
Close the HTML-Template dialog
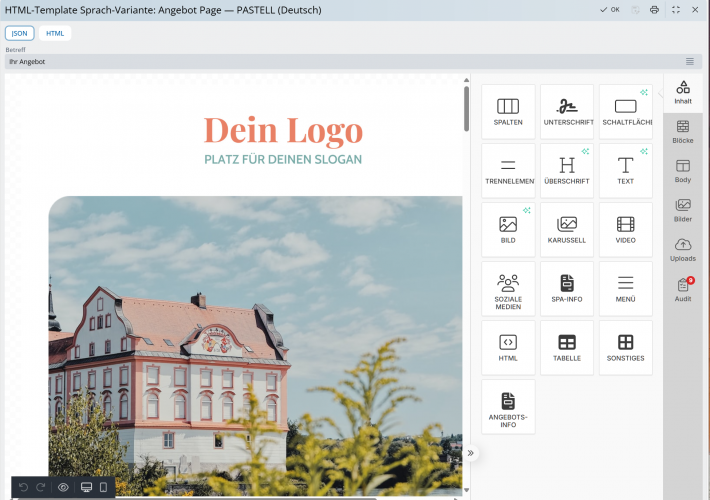click(x=695, y=10)
